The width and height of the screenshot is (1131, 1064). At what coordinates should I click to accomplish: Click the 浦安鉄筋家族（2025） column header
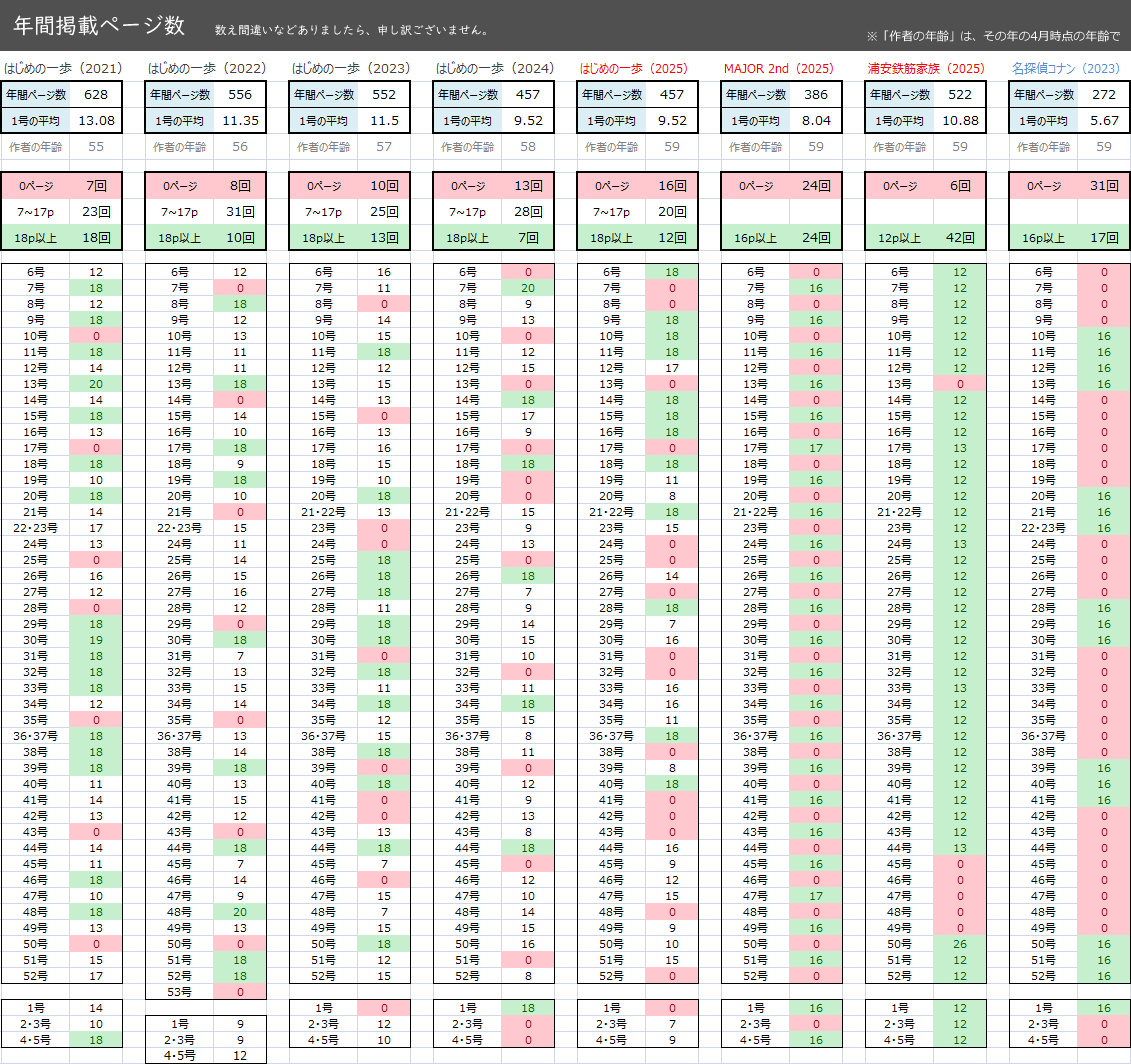926,69
